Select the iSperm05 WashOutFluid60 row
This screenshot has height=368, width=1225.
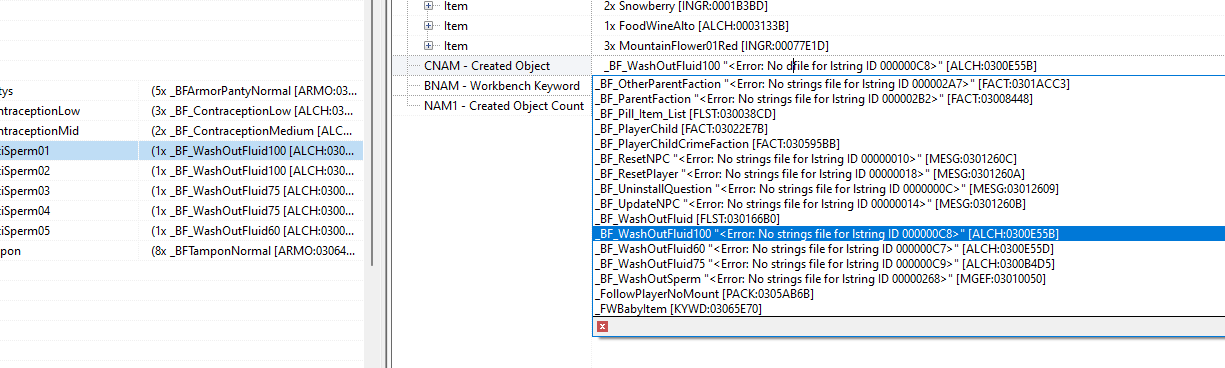(x=181, y=231)
